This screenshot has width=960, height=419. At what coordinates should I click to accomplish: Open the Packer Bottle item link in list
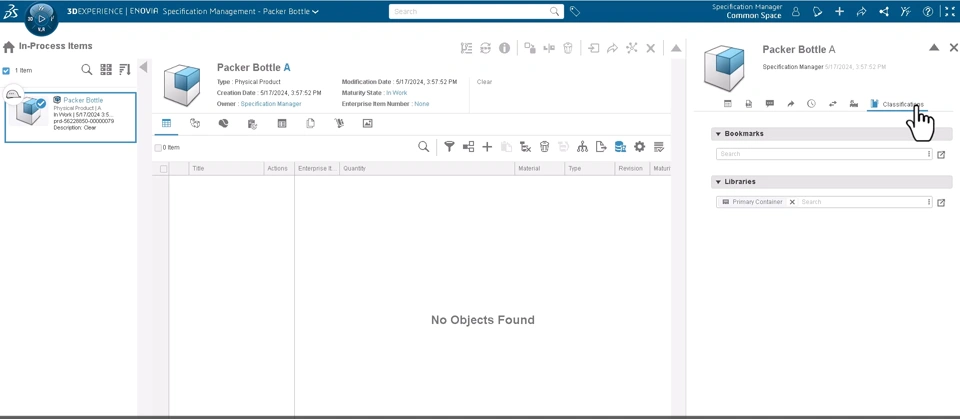[x=83, y=100]
